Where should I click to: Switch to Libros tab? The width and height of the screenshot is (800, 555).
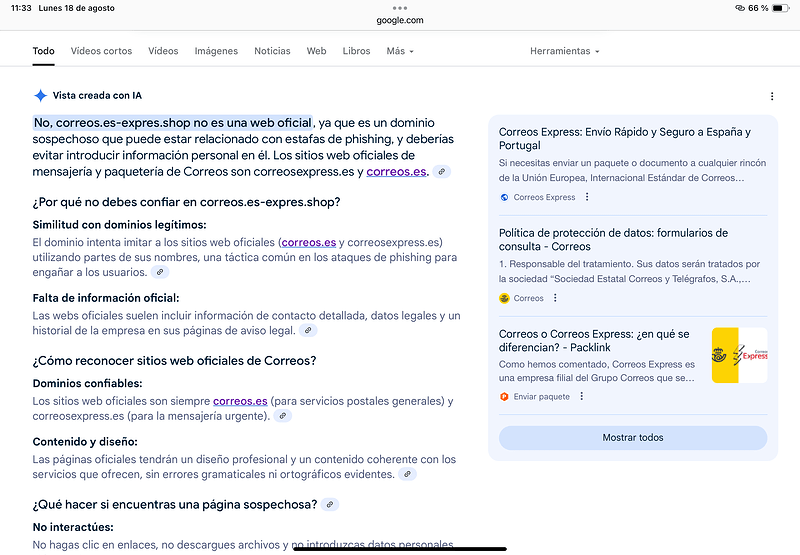[356, 51]
